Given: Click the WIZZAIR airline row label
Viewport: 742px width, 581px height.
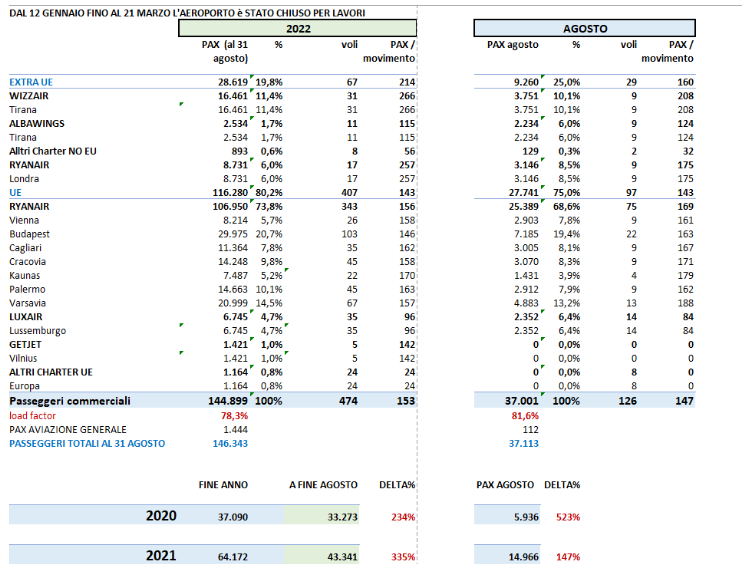Looking at the screenshot, I should pyautogui.click(x=29, y=96).
